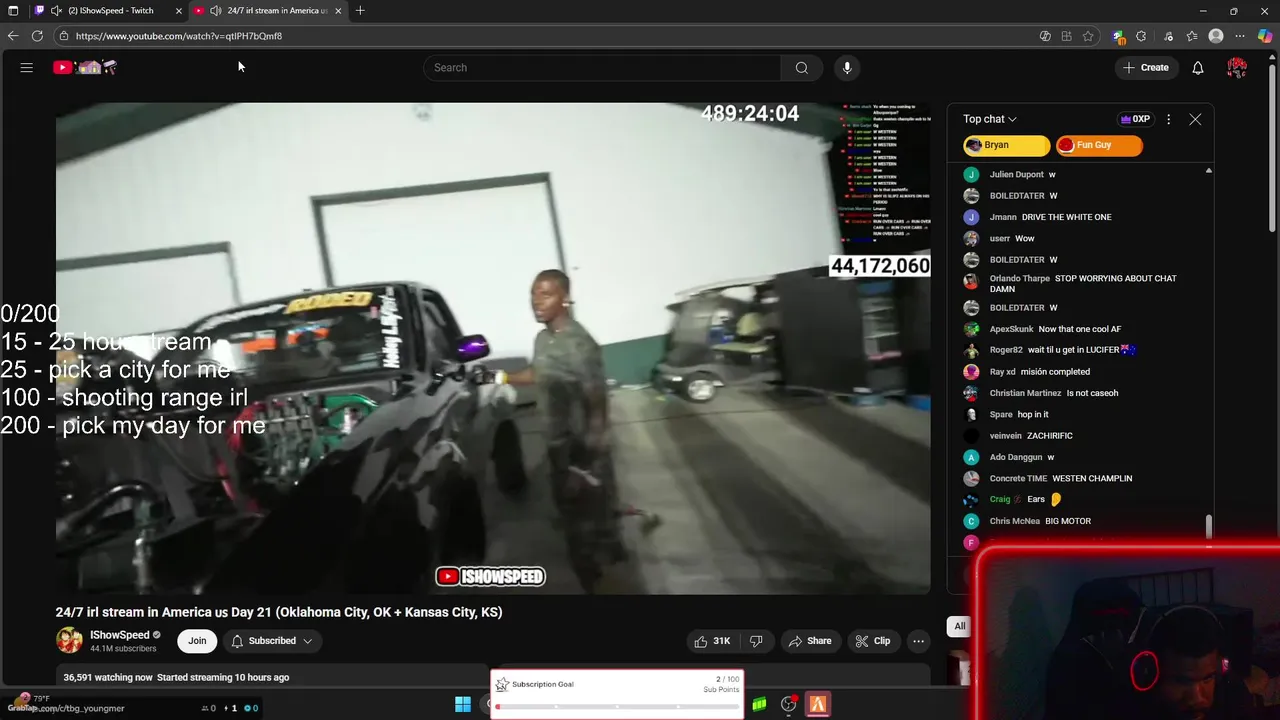The height and width of the screenshot is (720, 1280).
Task: Click the Join membership button
Action: [197, 641]
